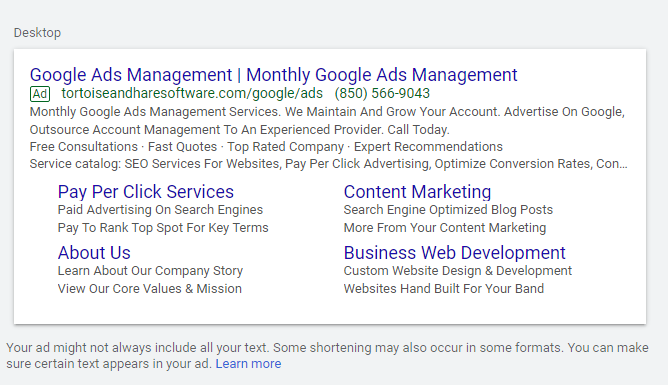The height and width of the screenshot is (385, 668).
Task: Click the Google Ads Management headline link
Action: pyautogui.click(x=274, y=75)
